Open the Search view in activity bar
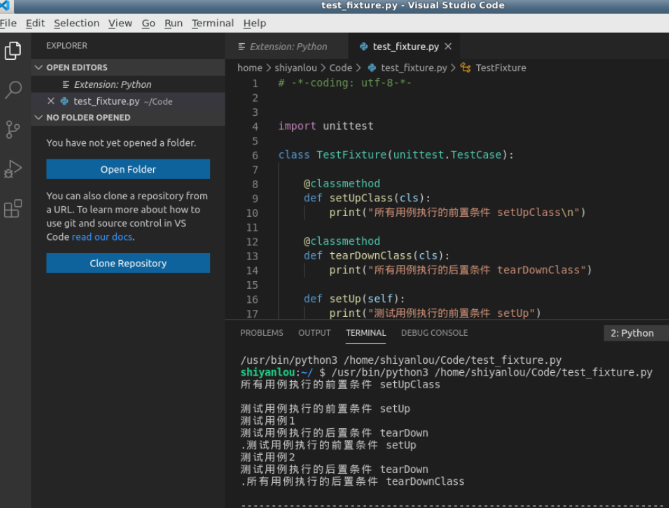Screen dimensions: 669x508 pyautogui.click(x=13, y=90)
